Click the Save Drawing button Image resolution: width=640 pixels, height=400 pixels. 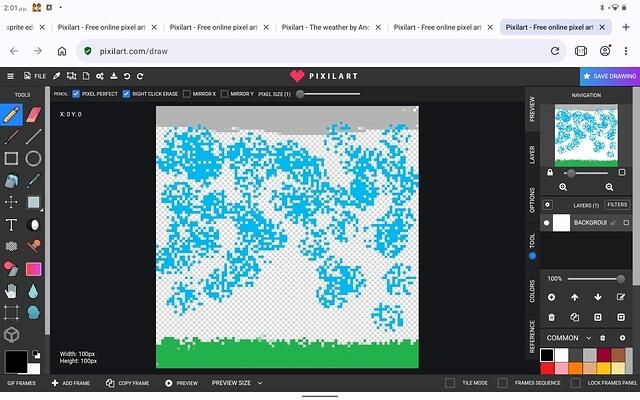pyautogui.click(x=609, y=76)
